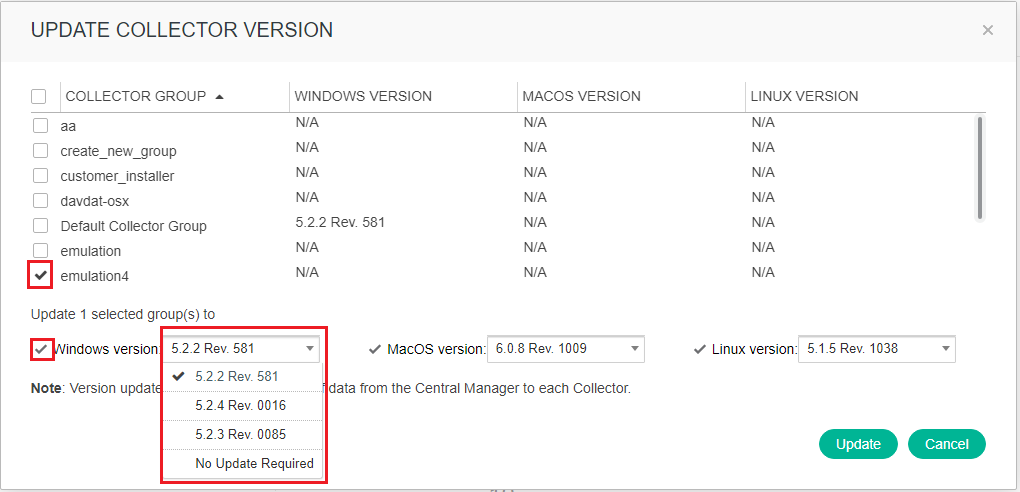
Task: Enable the davdat-osx group checkbox
Action: pyautogui.click(x=40, y=201)
